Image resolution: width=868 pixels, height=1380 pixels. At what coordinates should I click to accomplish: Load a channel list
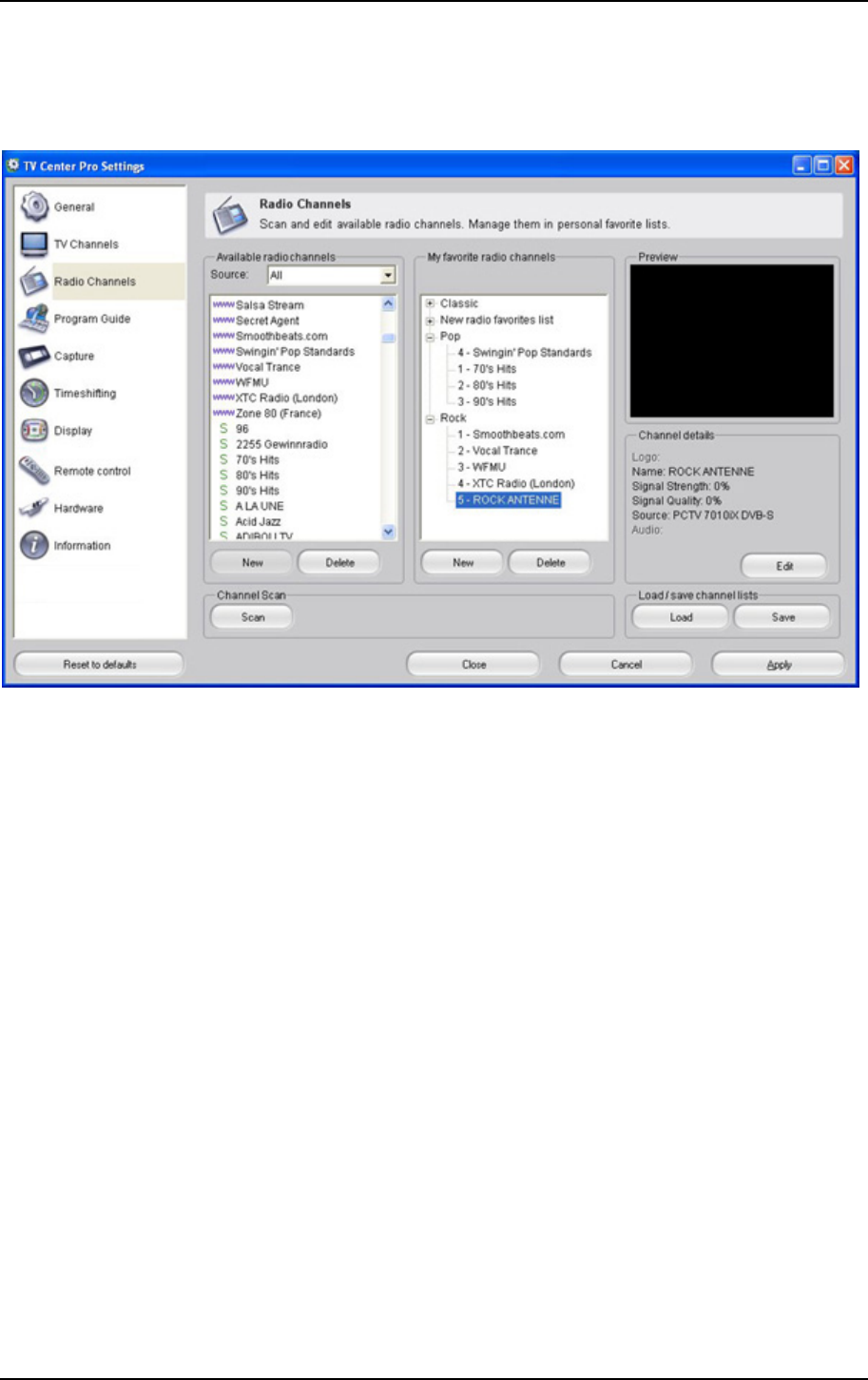point(681,617)
